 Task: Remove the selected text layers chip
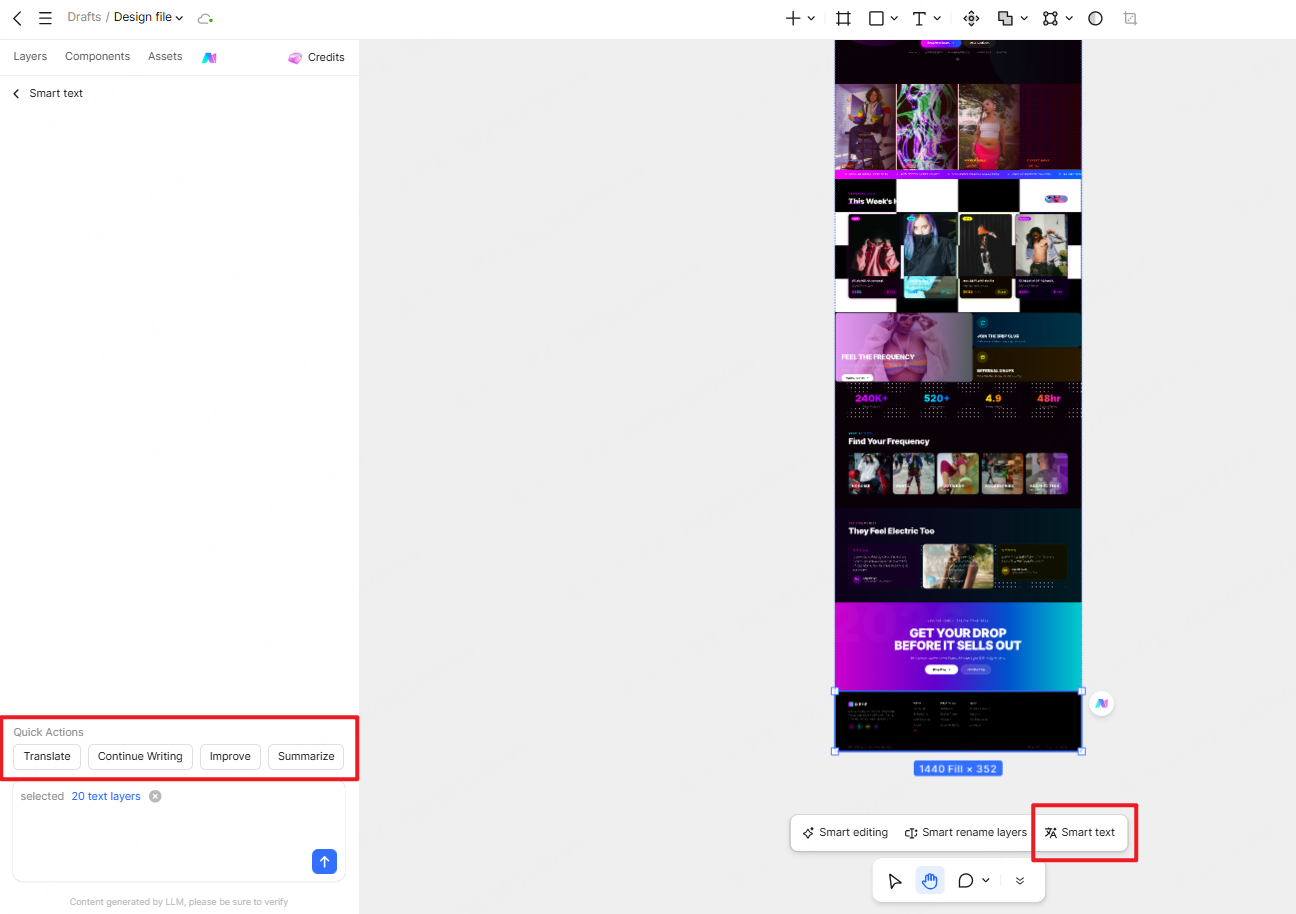click(x=155, y=797)
